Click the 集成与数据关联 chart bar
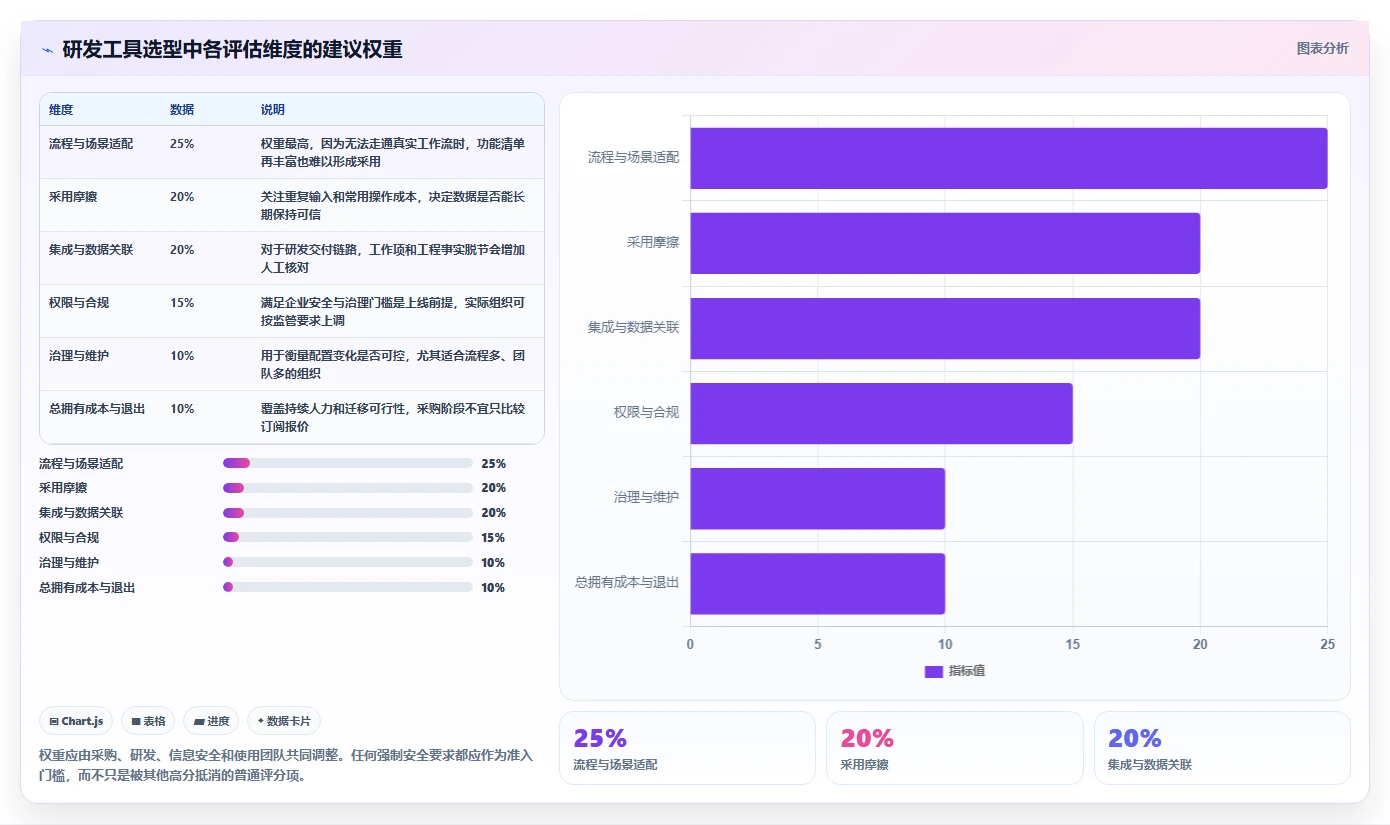 tap(945, 328)
